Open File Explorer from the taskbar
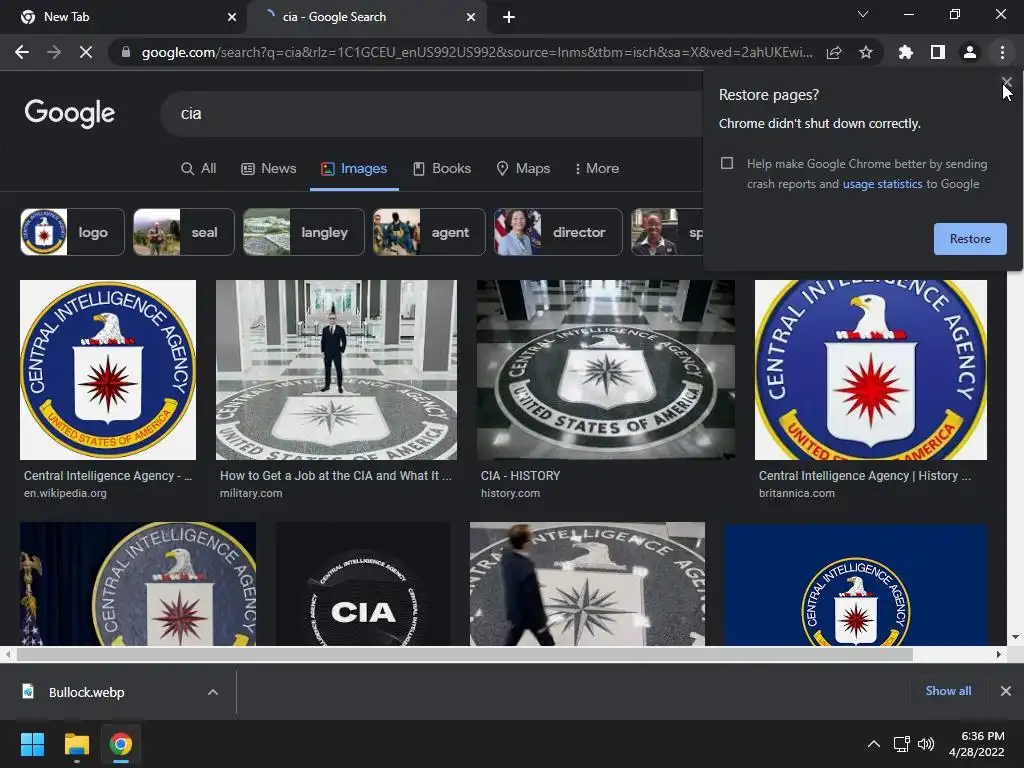The image size is (1024, 768). (x=76, y=744)
